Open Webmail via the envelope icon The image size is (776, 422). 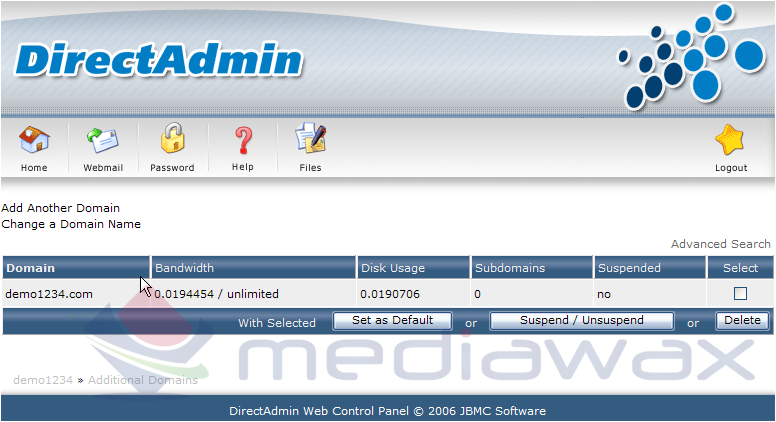click(x=102, y=141)
